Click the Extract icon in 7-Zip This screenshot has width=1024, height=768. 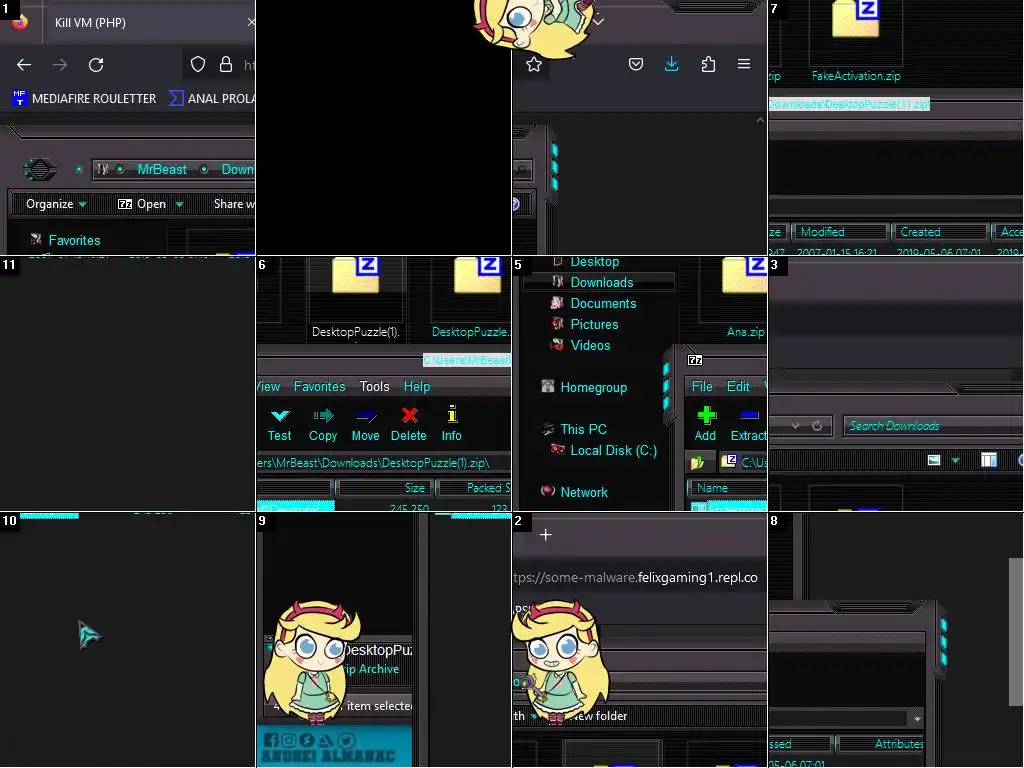tap(748, 424)
